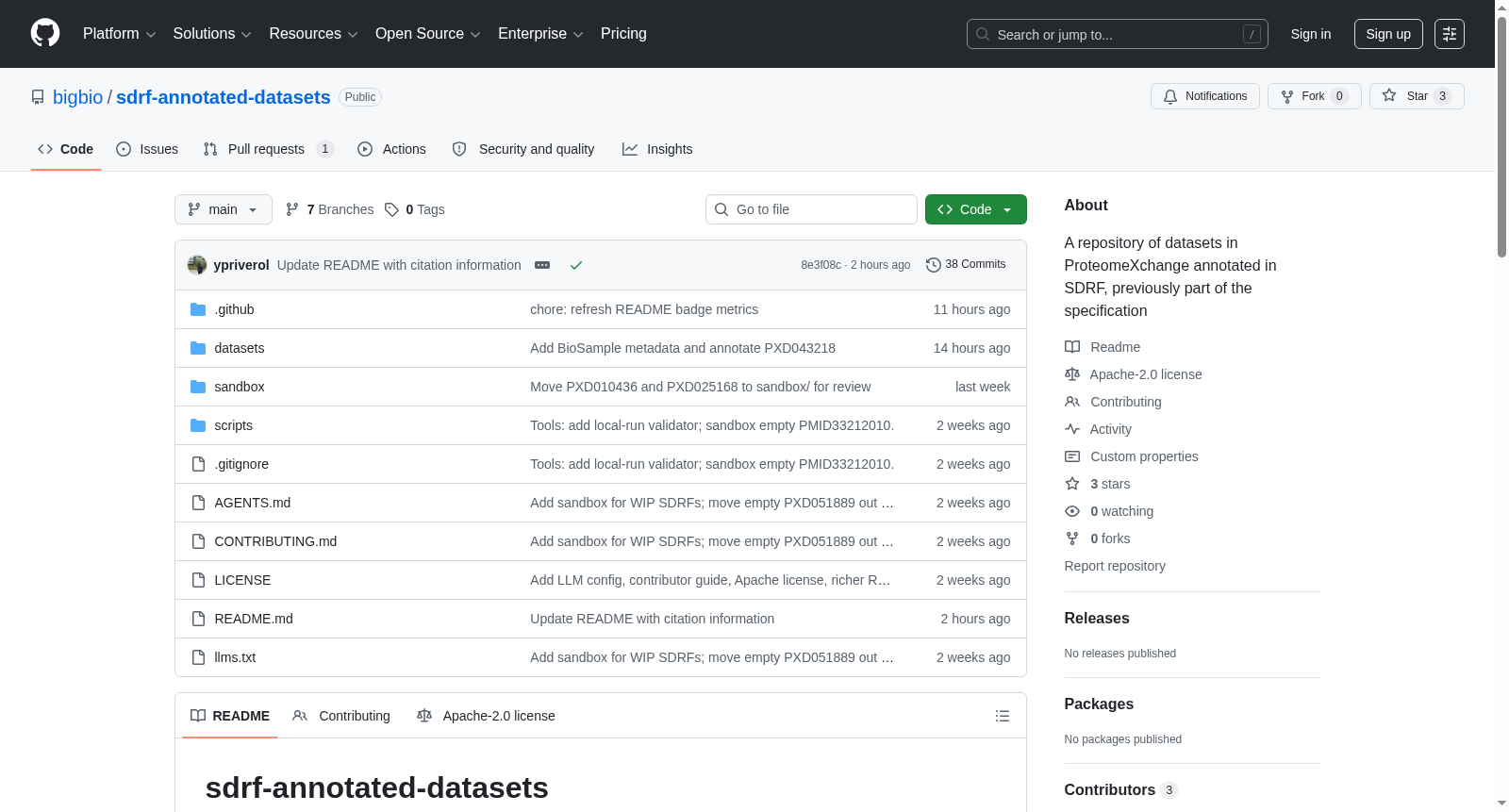Switch to the Issues tab
The height and width of the screenshot is (812, 1509).
(x=147, y=149)
